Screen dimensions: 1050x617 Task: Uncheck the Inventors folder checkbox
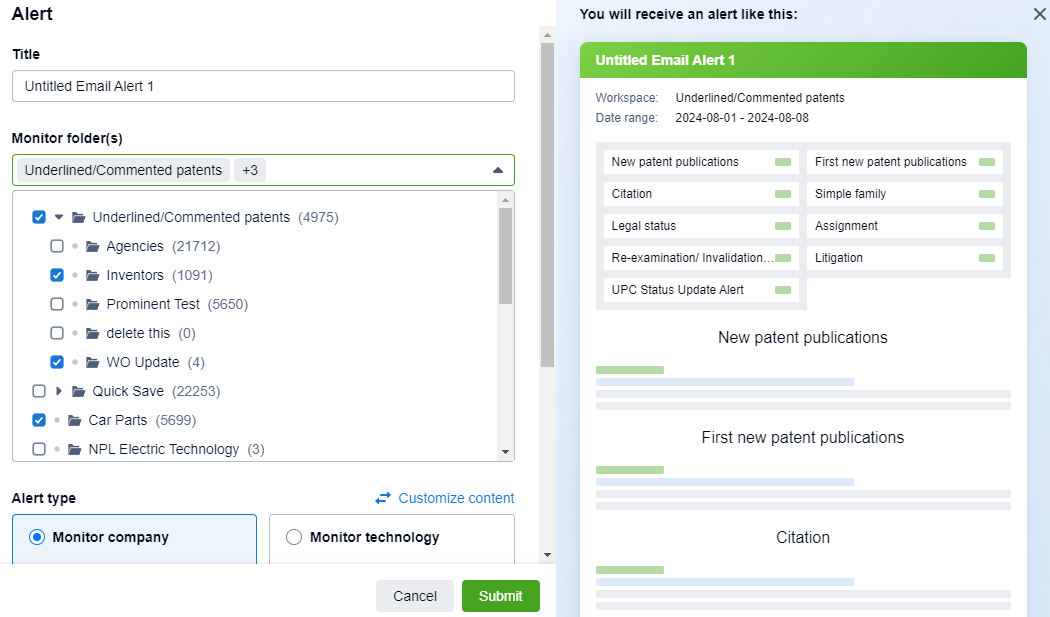coord(57,275)
